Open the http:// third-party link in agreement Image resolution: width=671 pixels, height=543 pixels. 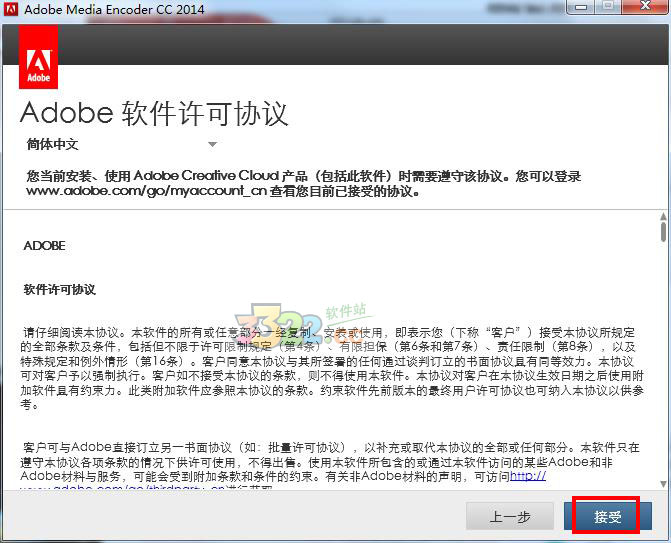[x=528, y=476]
